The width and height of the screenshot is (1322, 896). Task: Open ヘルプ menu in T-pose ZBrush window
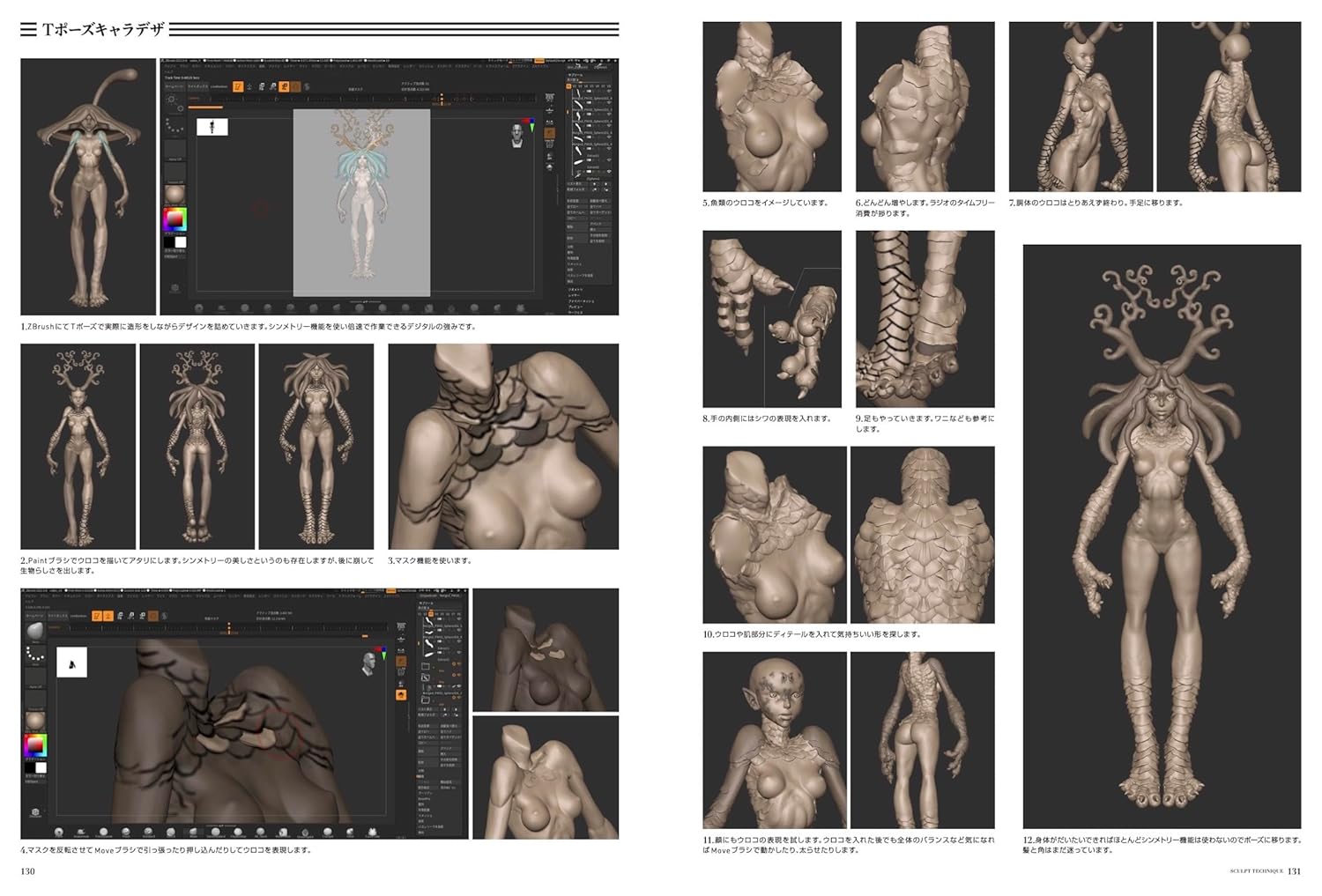[x=168, y=72]
